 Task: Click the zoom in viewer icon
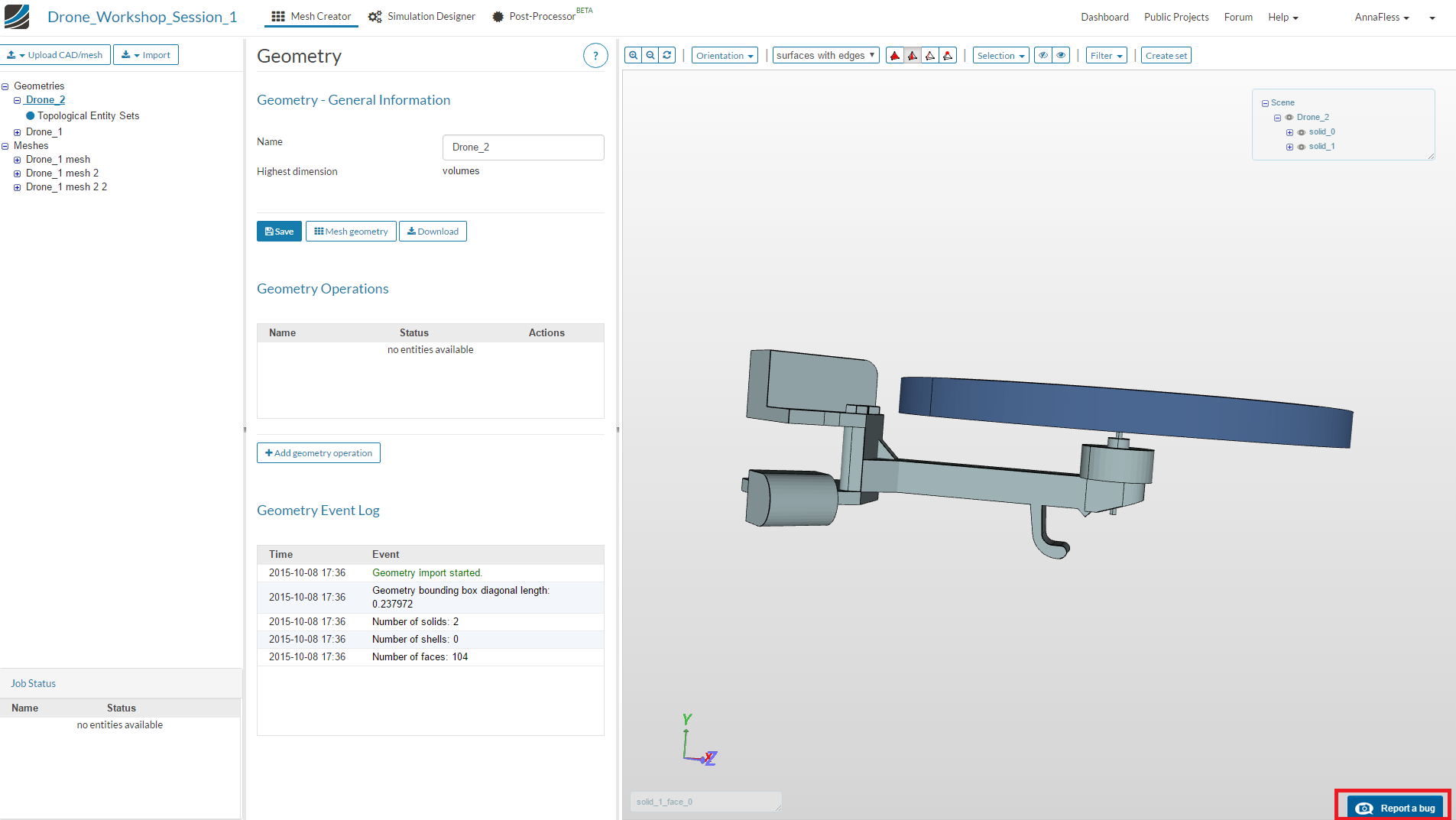point(633,55)
